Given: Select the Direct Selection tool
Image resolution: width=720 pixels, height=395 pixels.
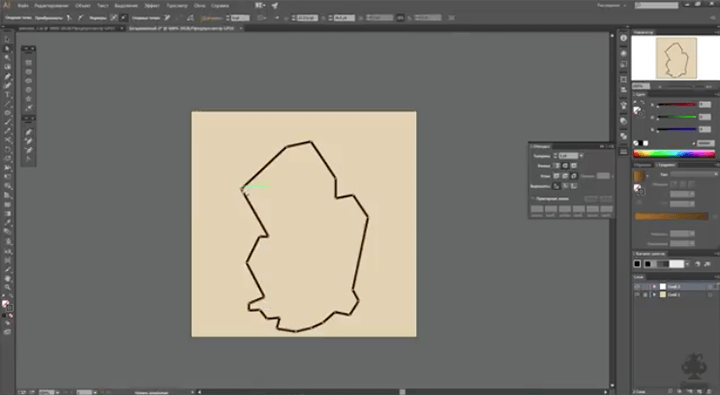Looking at the screenshot, I should (x=7, y=49).
